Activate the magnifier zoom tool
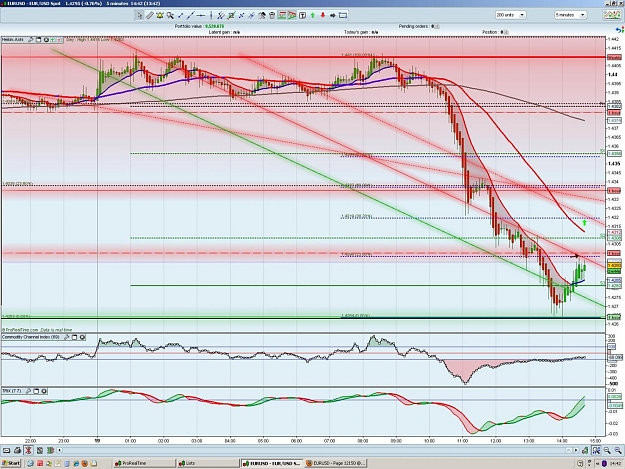This screenshot has height=469, width=625. click(170, 16)
